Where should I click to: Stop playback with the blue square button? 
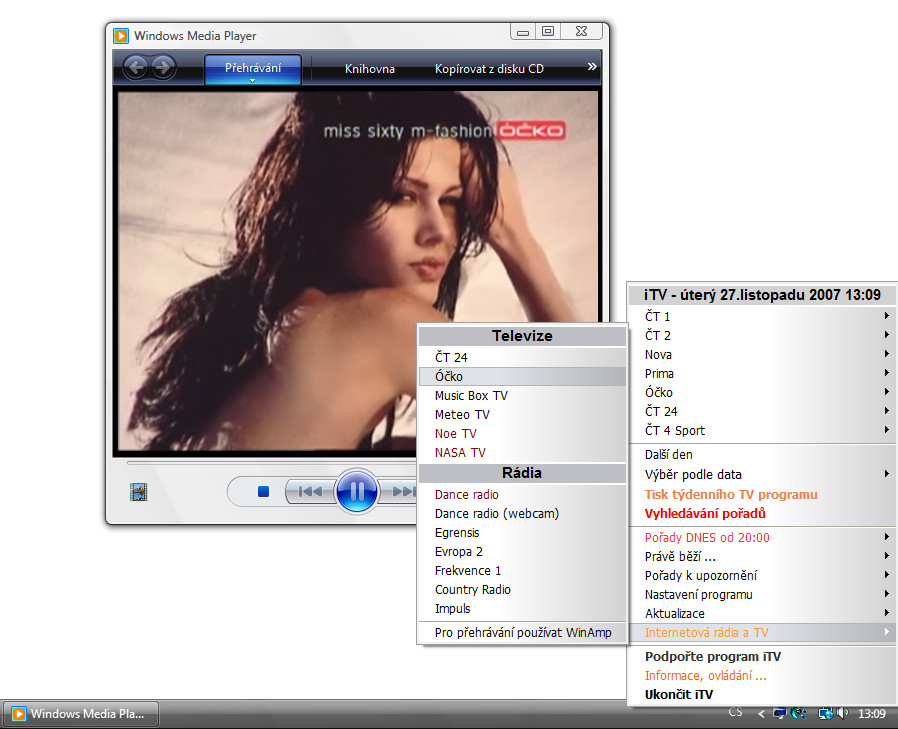click(x=263, y=491)
